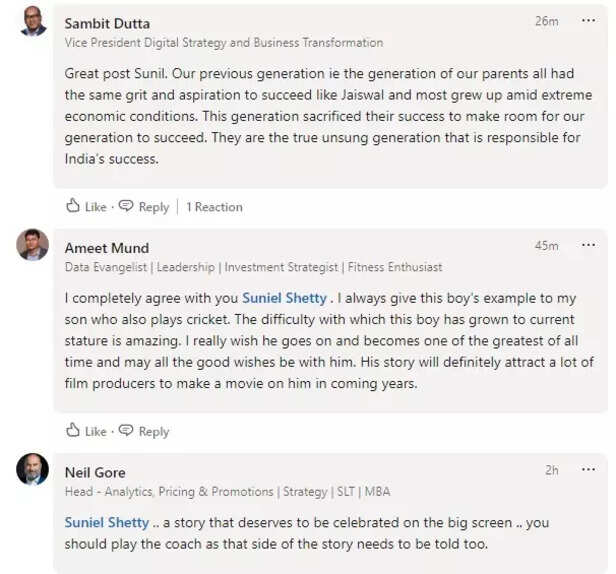Open Sambit Dutta's profile picture

[33, 20]
